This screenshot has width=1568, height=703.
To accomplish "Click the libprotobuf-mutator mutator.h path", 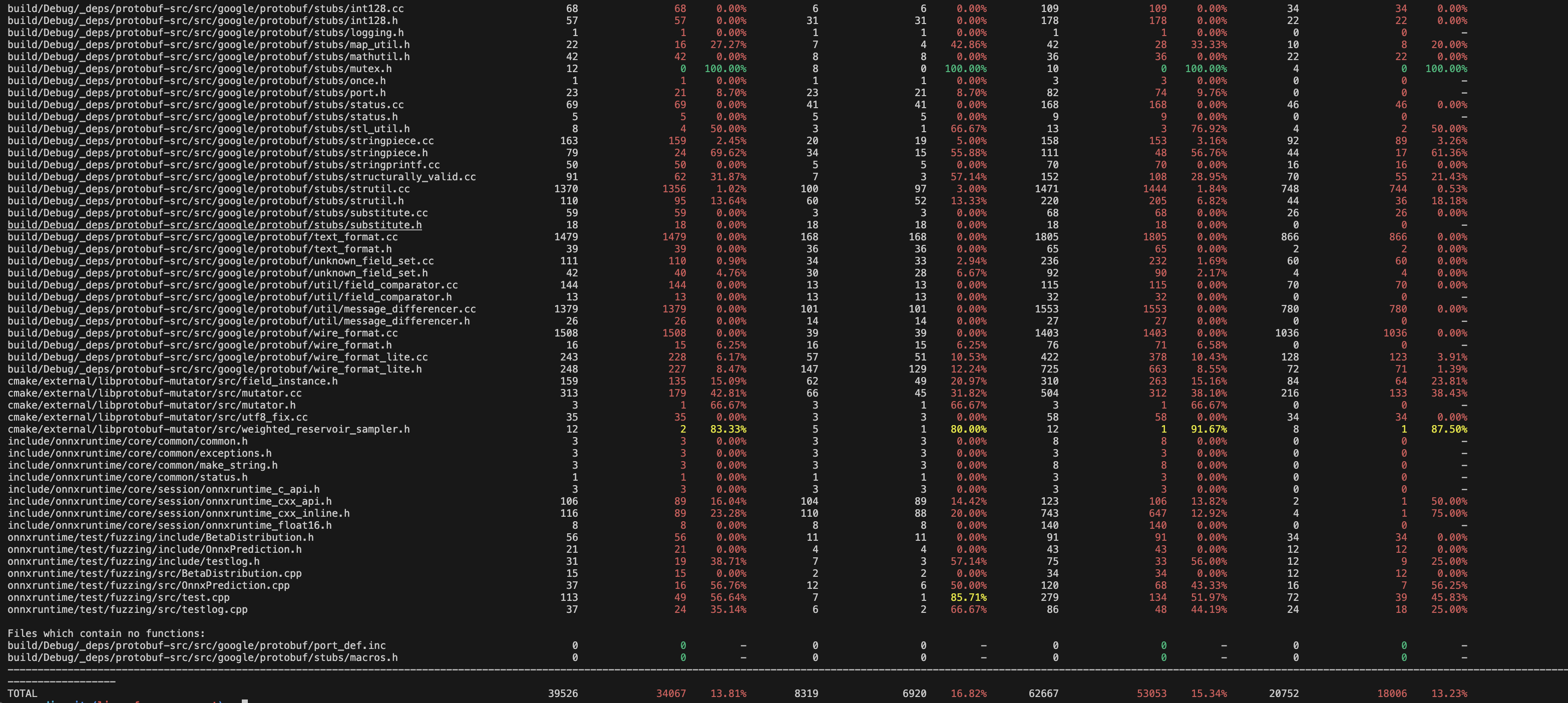I will (151, 406).
